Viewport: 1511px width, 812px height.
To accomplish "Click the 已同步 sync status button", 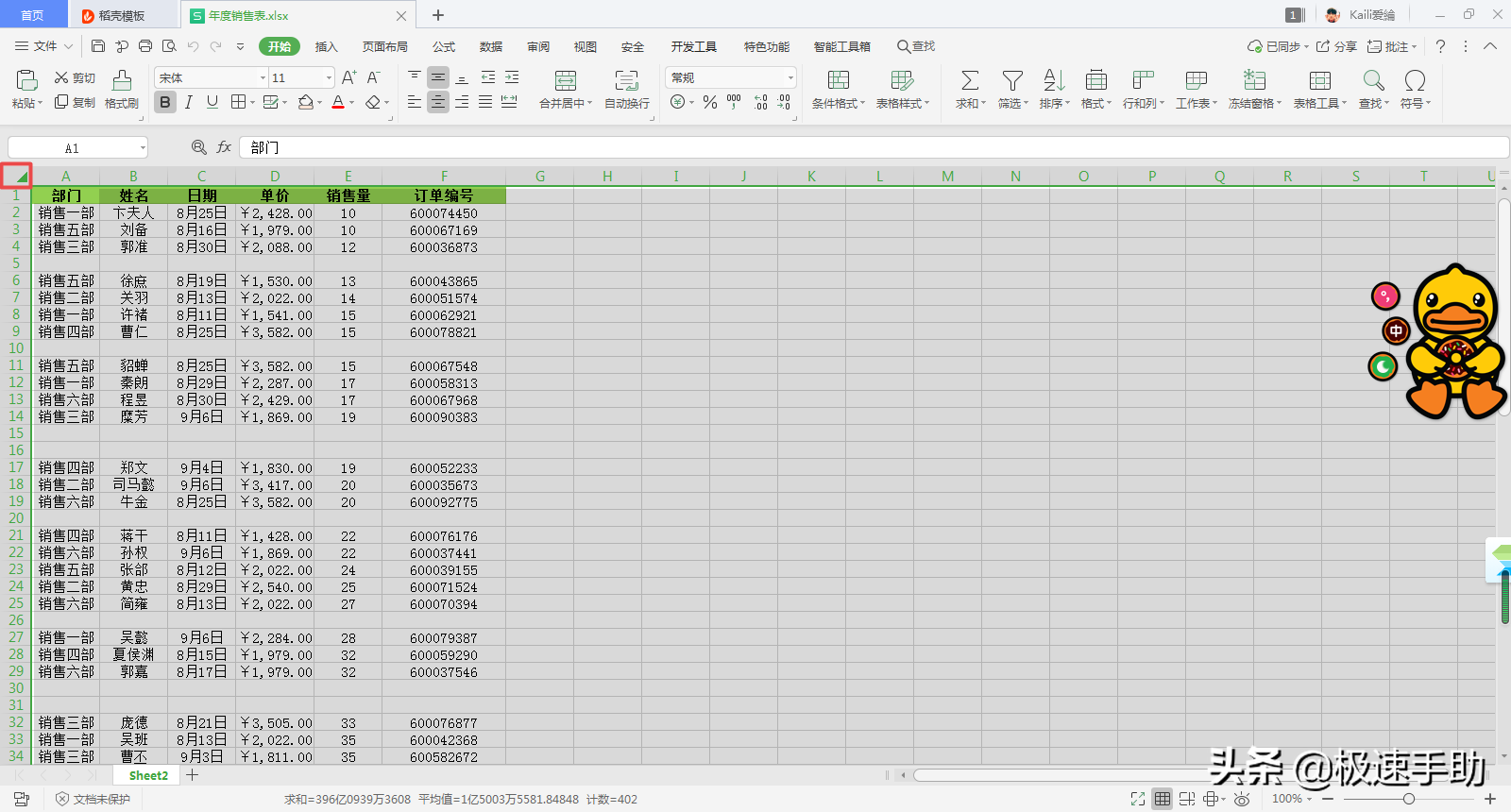I will [x=1278, y=46].
